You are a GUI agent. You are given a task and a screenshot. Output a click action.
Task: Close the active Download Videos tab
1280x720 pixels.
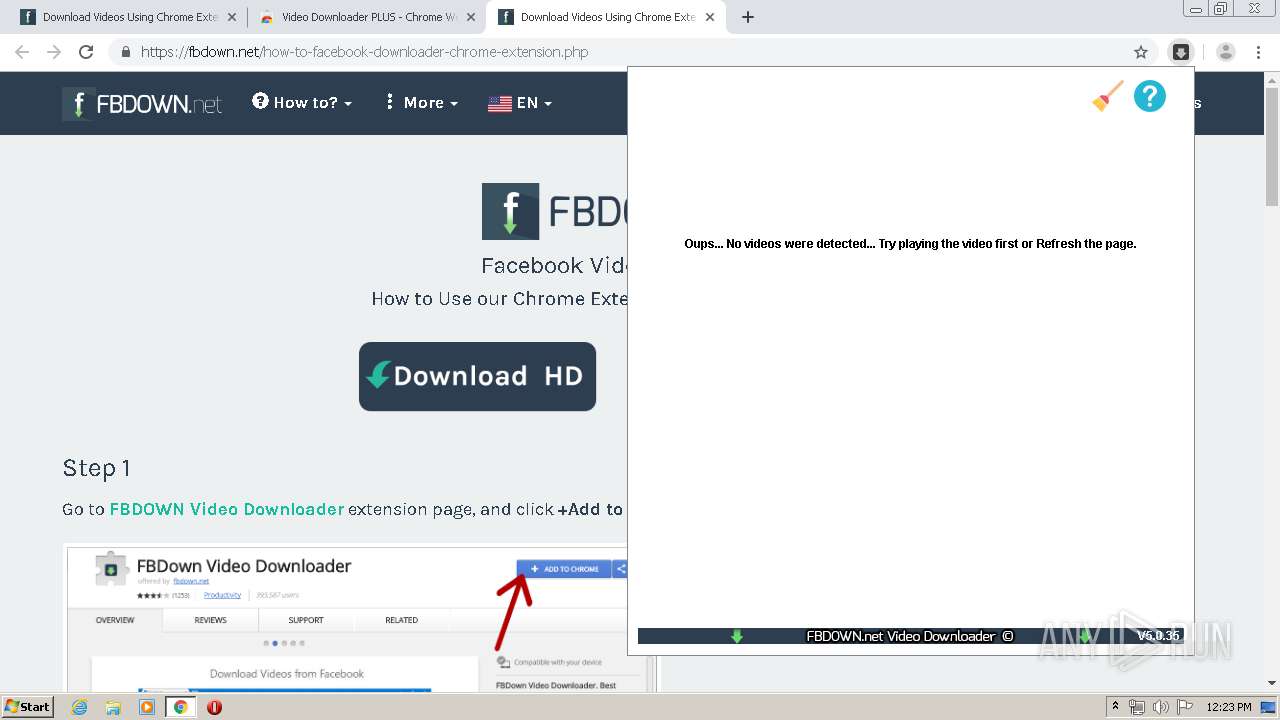tap(710, 17)
